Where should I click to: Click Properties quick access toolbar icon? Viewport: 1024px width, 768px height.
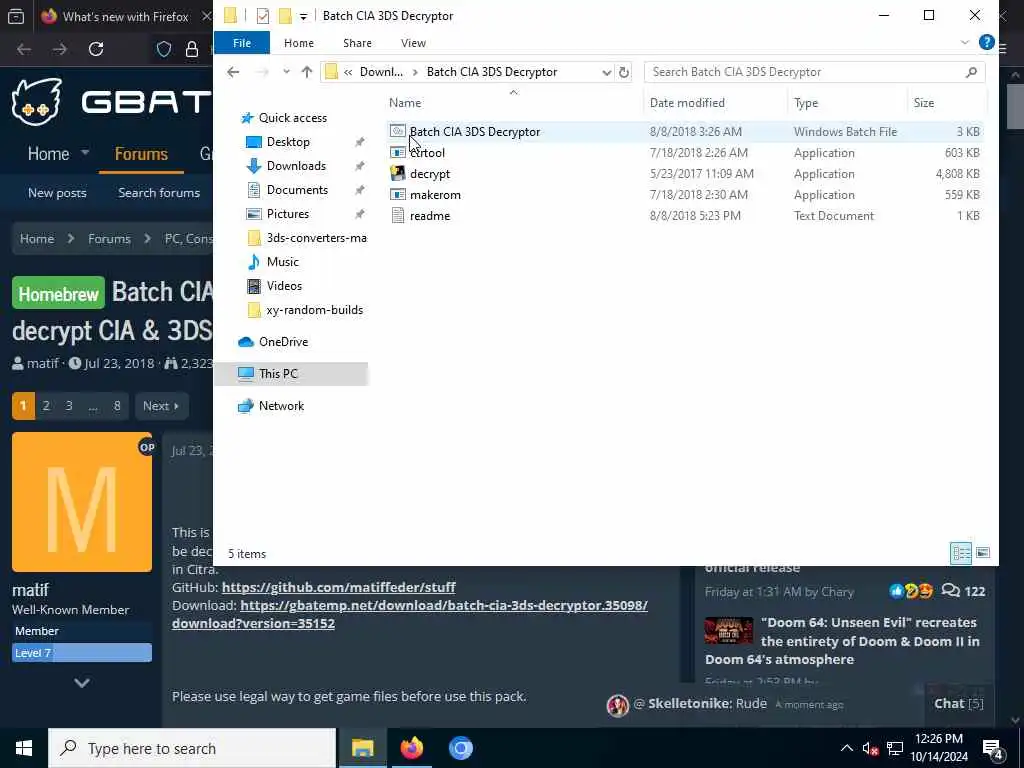click(263, 16)
